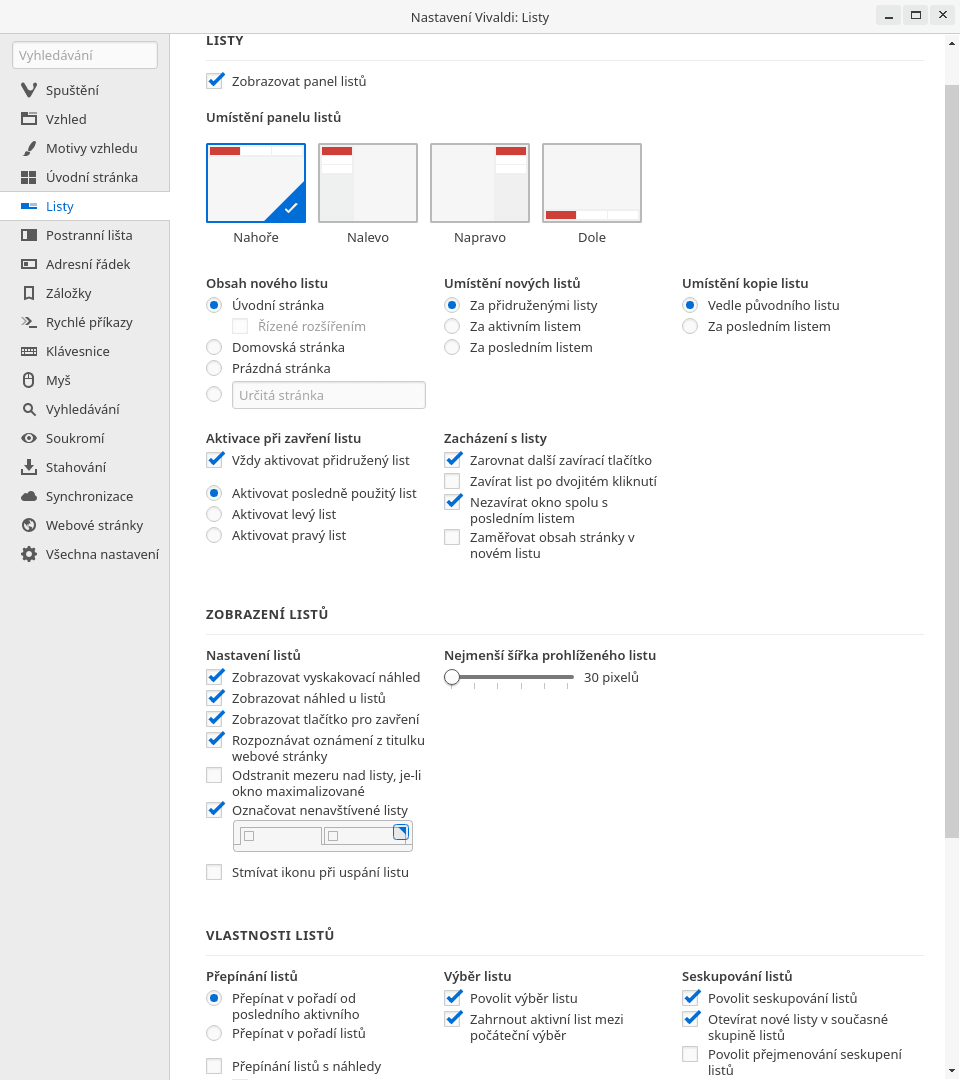Viewport: 960px width, 1080px height.
Task: Toggle Povolit seskupování listů
Action: pyautogui.click(x=691, y=997)
